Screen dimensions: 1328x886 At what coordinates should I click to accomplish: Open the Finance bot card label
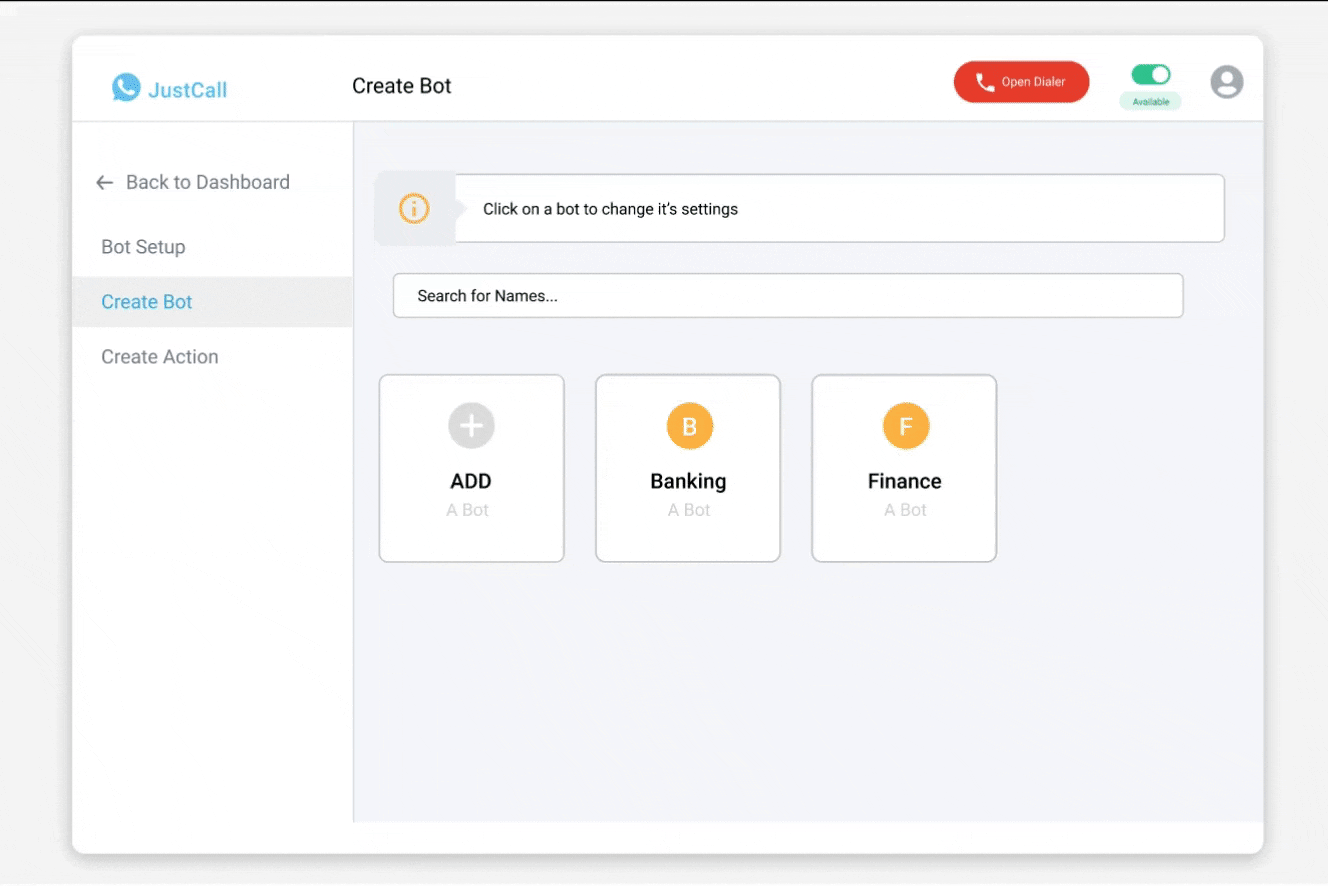[904, 481]
